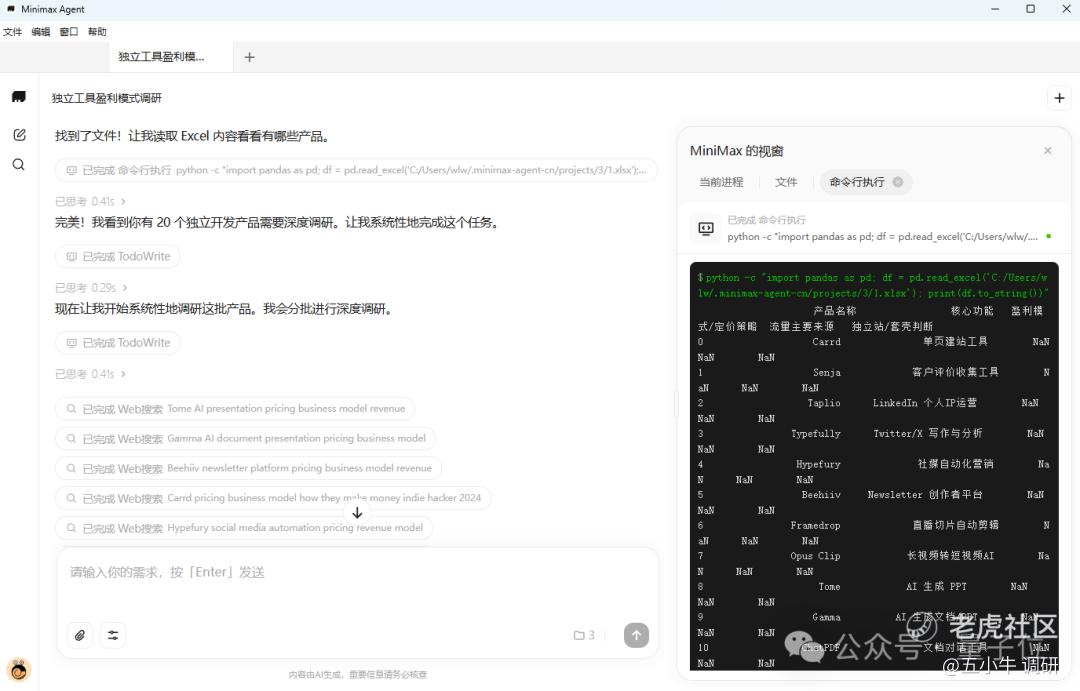Open 窗口 menu
Image resolution: width=1080 pixels, height=691 pixels.
[69, 32]
